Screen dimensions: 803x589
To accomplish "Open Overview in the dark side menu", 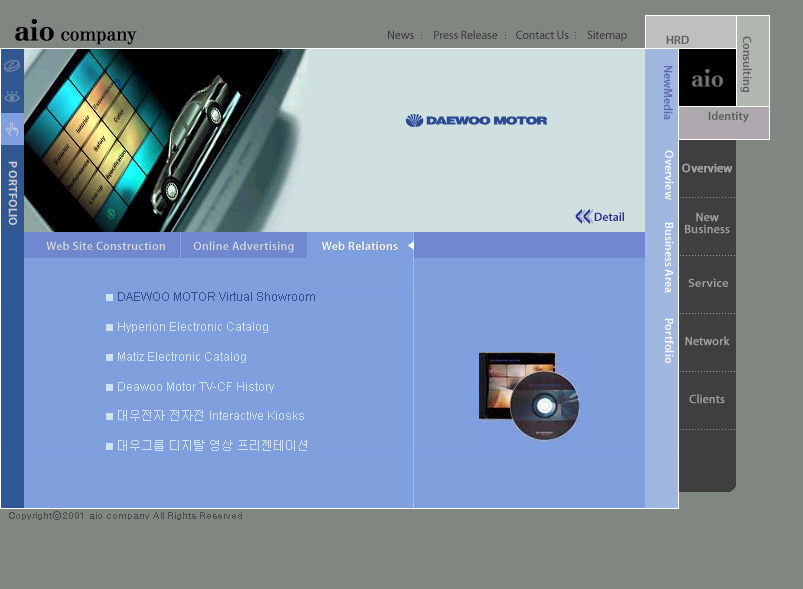I will (x=707, y=168).
